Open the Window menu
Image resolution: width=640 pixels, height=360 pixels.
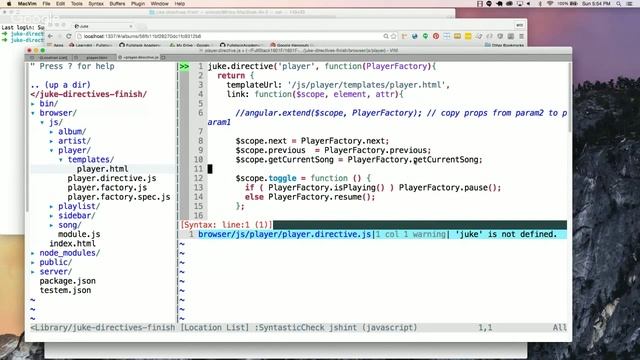[x=160, y=4]
